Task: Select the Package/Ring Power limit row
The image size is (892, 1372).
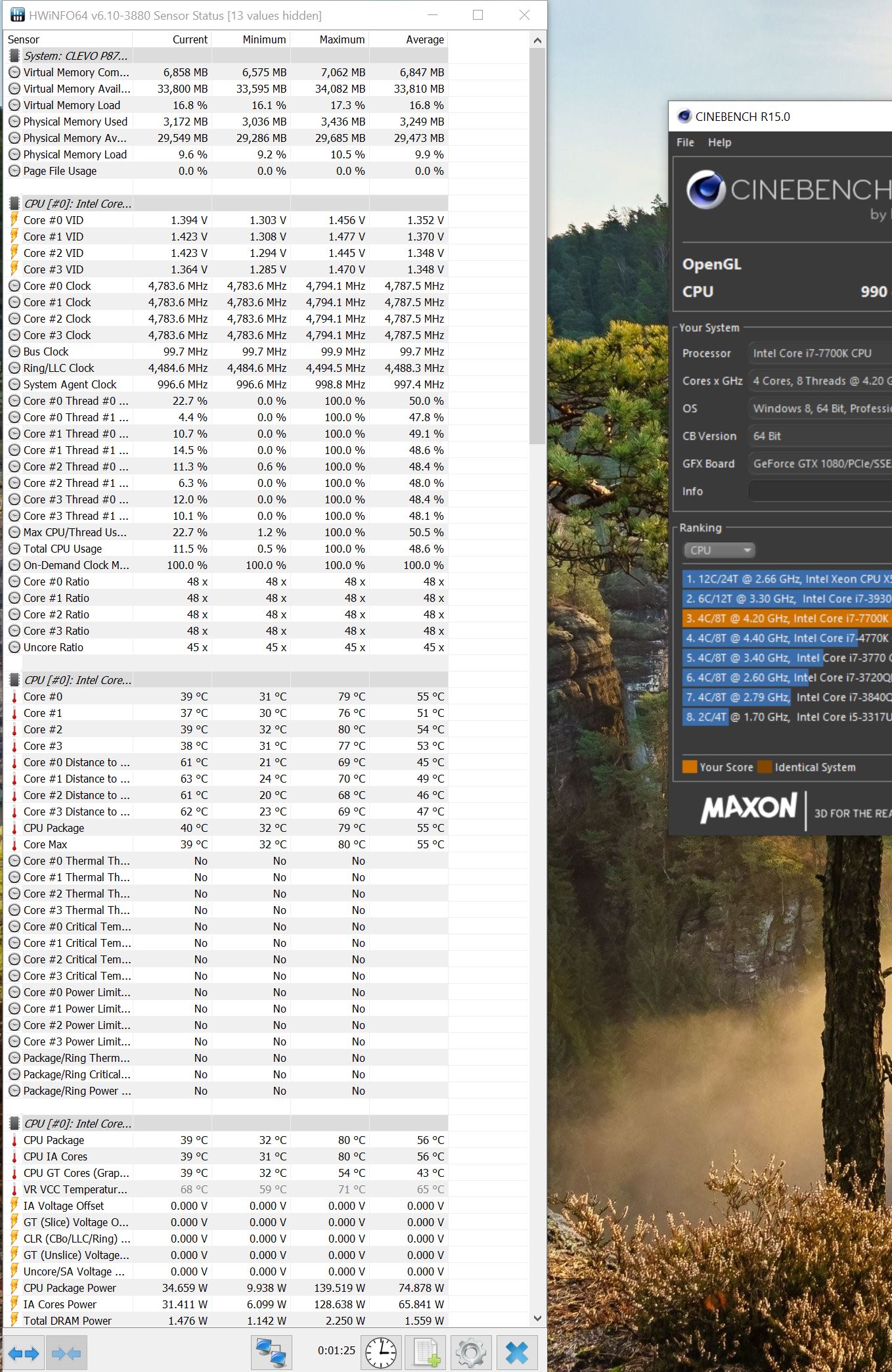Action: pyautogui.click(x=225, y=1091)
